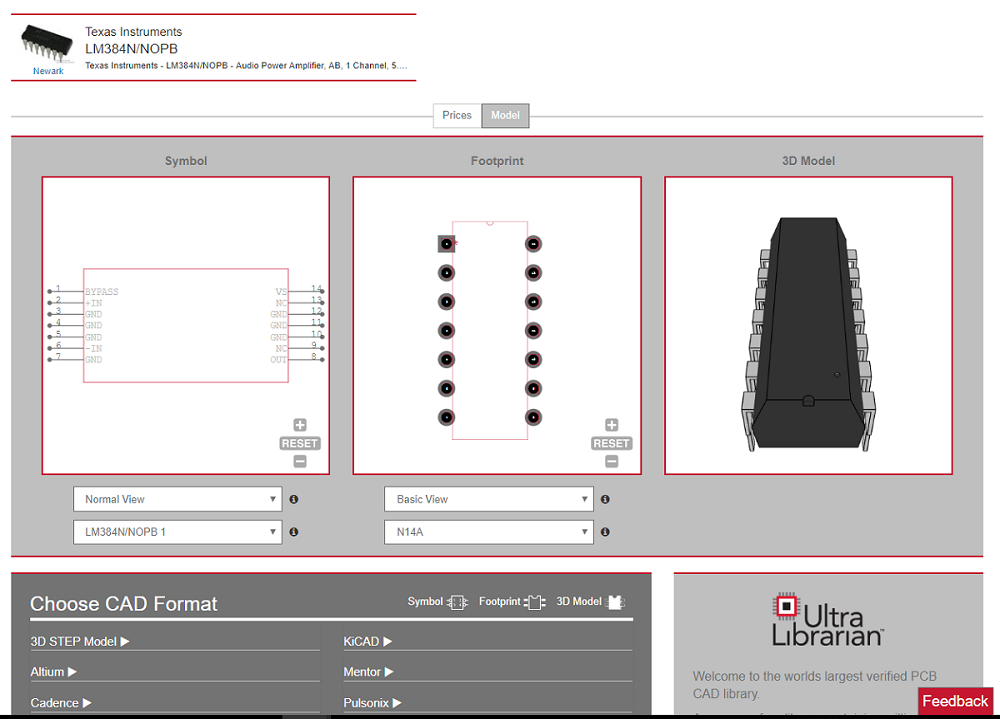This screenshot has height=719, width=1000.
Task: Expand the Altium CAD format
Action: 54,672
